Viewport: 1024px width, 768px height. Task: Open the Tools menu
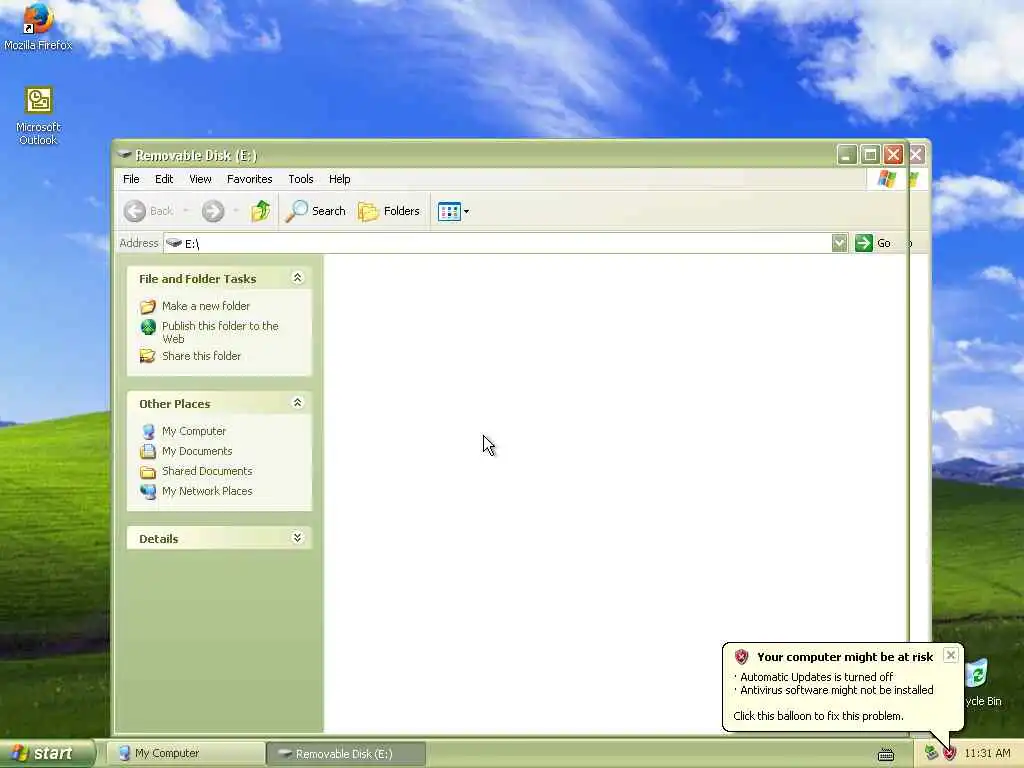tap(301, 179)
